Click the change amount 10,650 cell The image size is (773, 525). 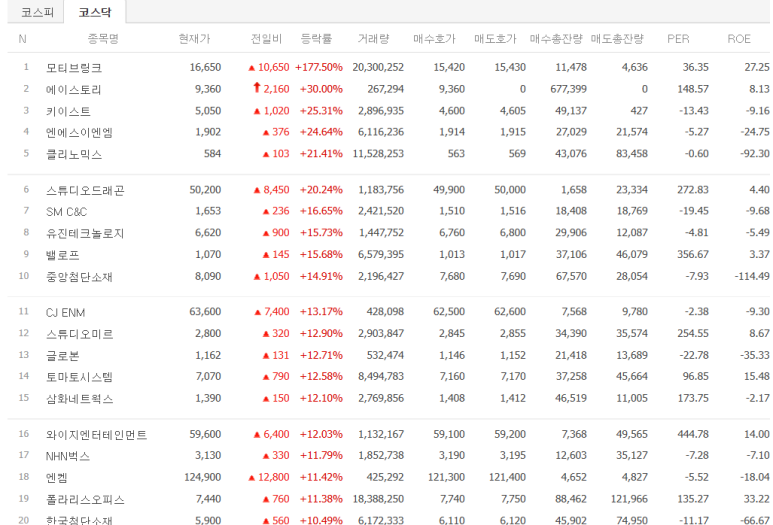pyautogui.click(x=274, y=67)
